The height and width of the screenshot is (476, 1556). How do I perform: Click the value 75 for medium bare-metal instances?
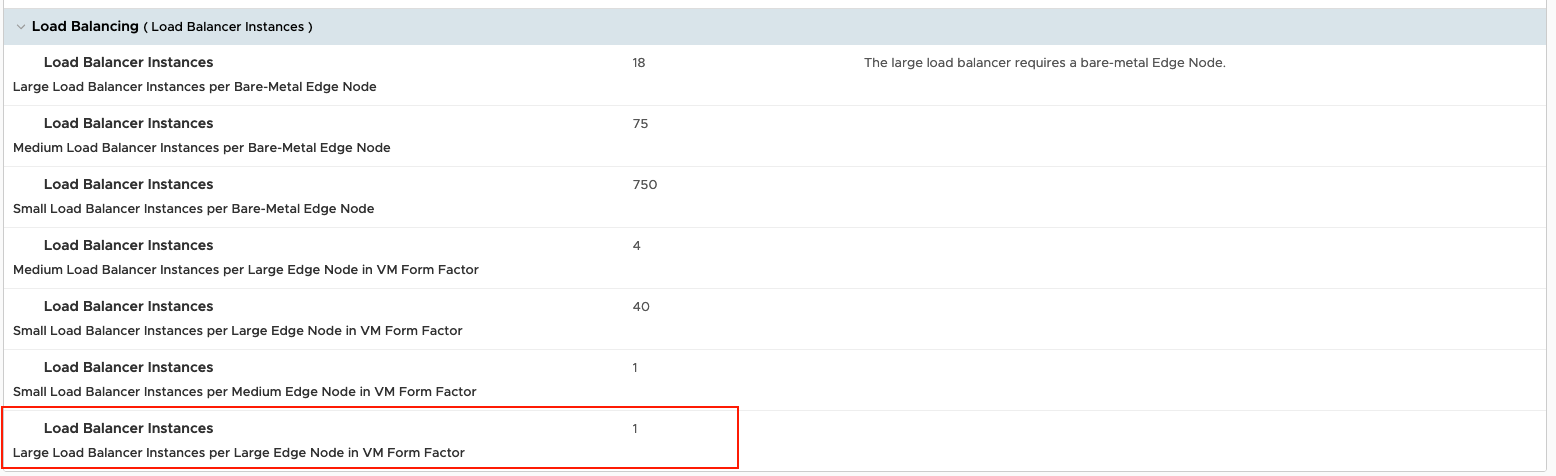(x=640, y=124)
